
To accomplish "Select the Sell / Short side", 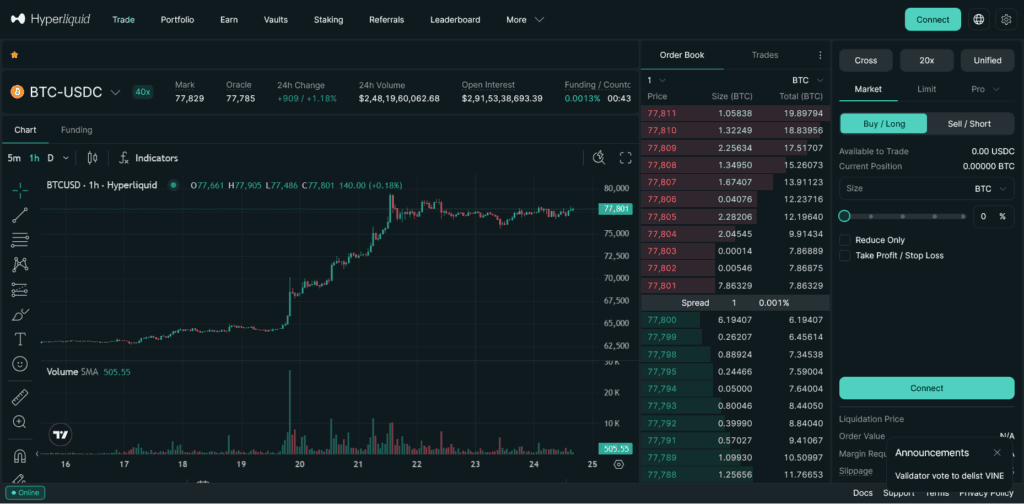I will coord(969,123).
